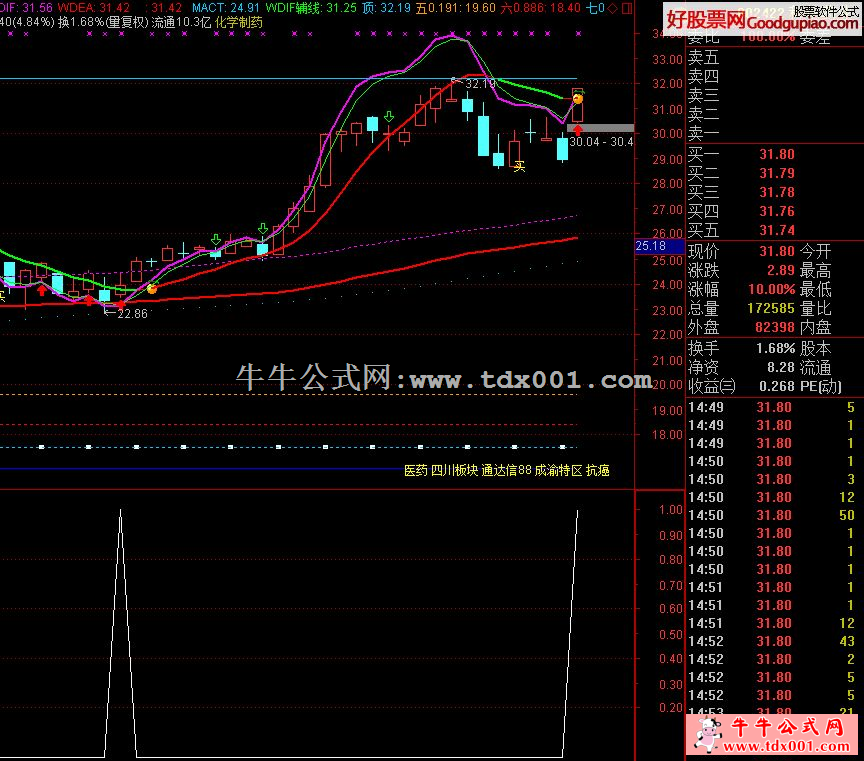Screen dimensions: 864x761
Task: Select the 14:50 tick with volume 50
Action: 771,515
